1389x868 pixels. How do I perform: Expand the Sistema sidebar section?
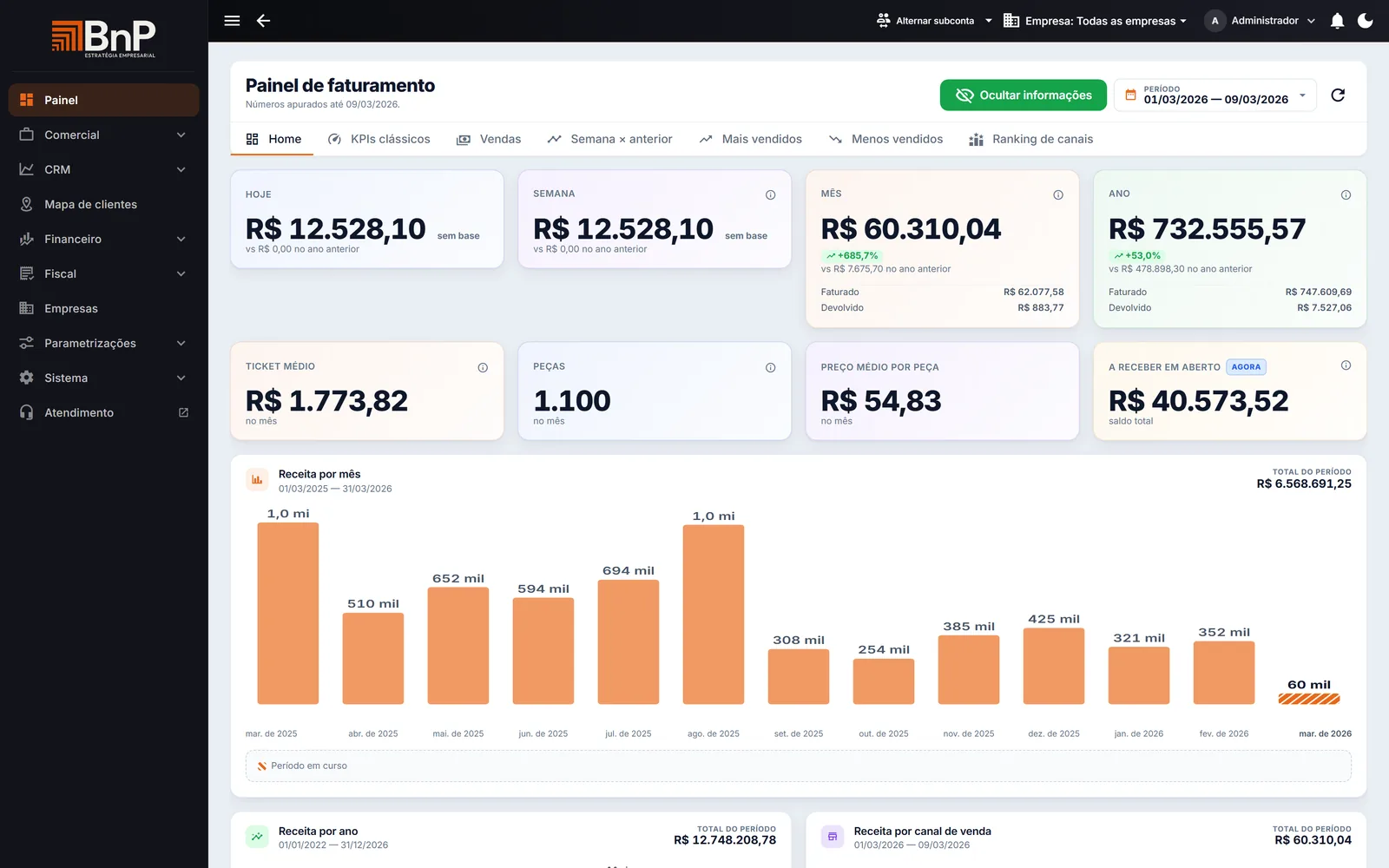[104, 378]
